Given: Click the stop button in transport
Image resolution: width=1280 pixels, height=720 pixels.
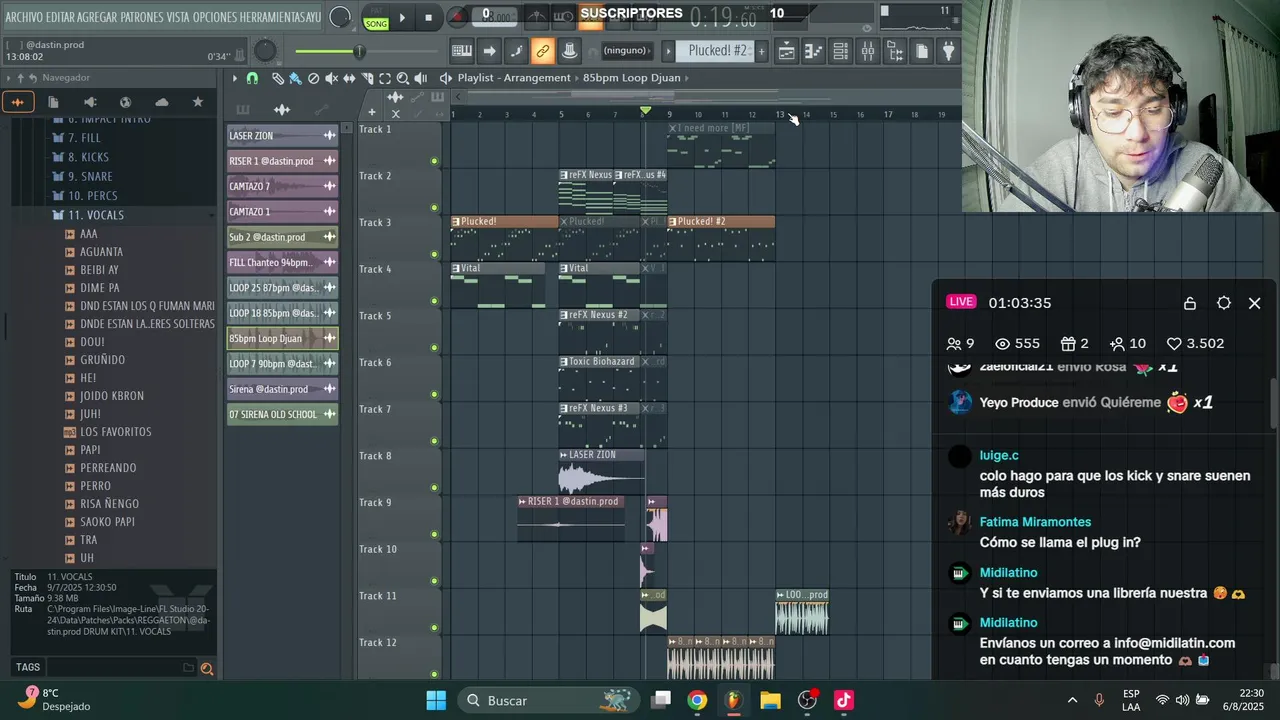Looking at the screenshot, I should 428,17.
